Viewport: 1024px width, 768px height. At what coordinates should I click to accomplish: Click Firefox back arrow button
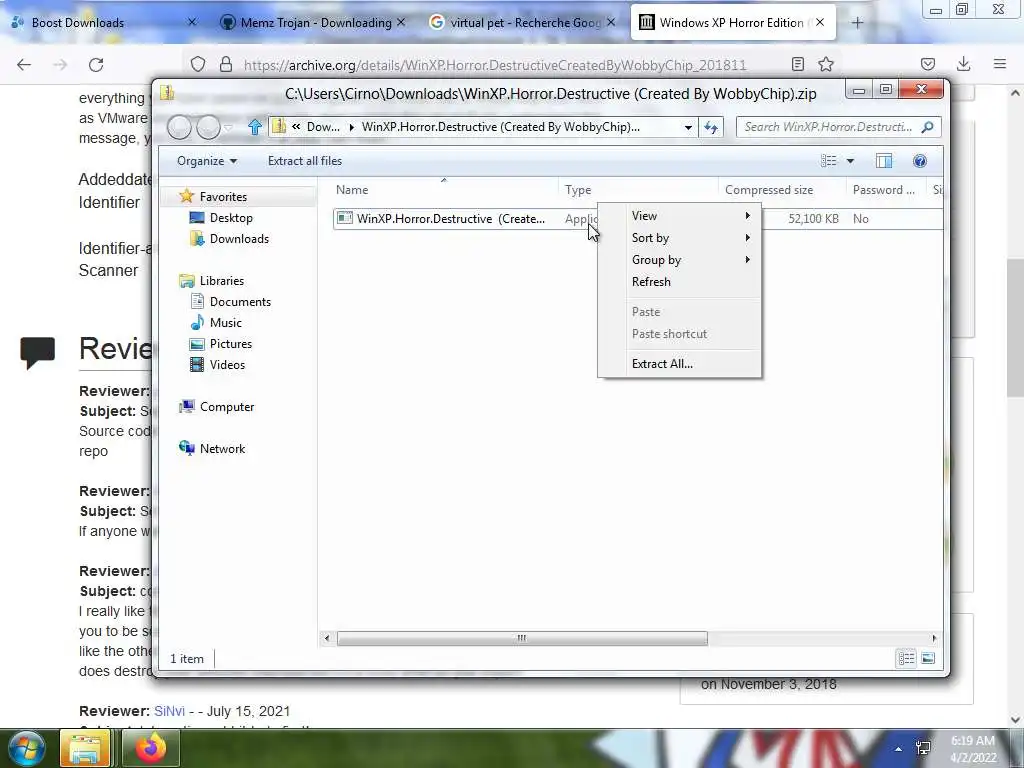(24, 65)
